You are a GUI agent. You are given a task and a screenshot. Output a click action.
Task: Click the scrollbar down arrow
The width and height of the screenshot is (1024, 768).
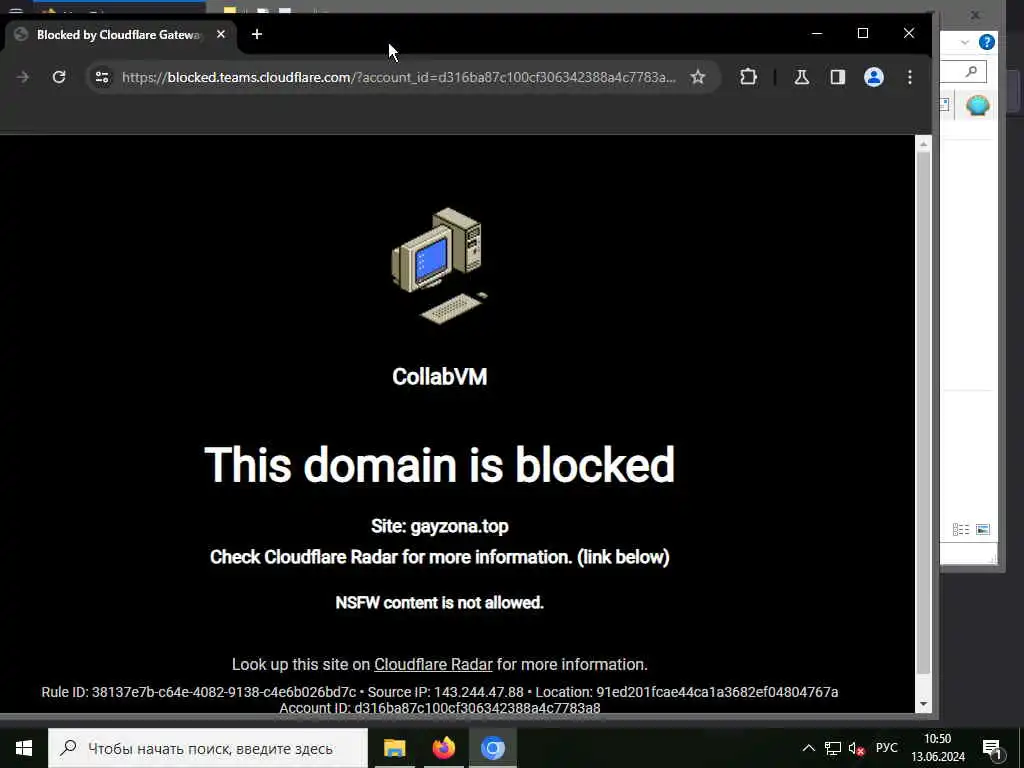click(923, 704)
